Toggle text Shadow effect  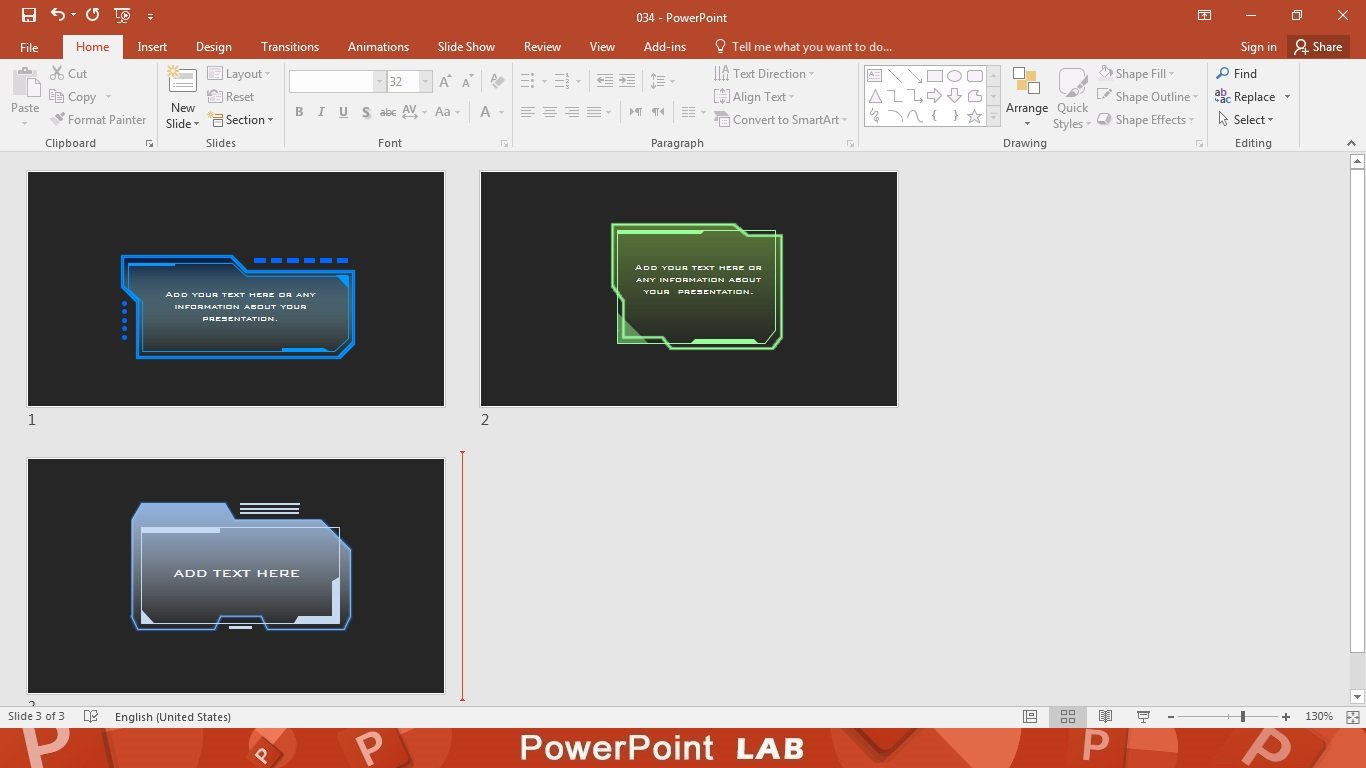[366, 112]
